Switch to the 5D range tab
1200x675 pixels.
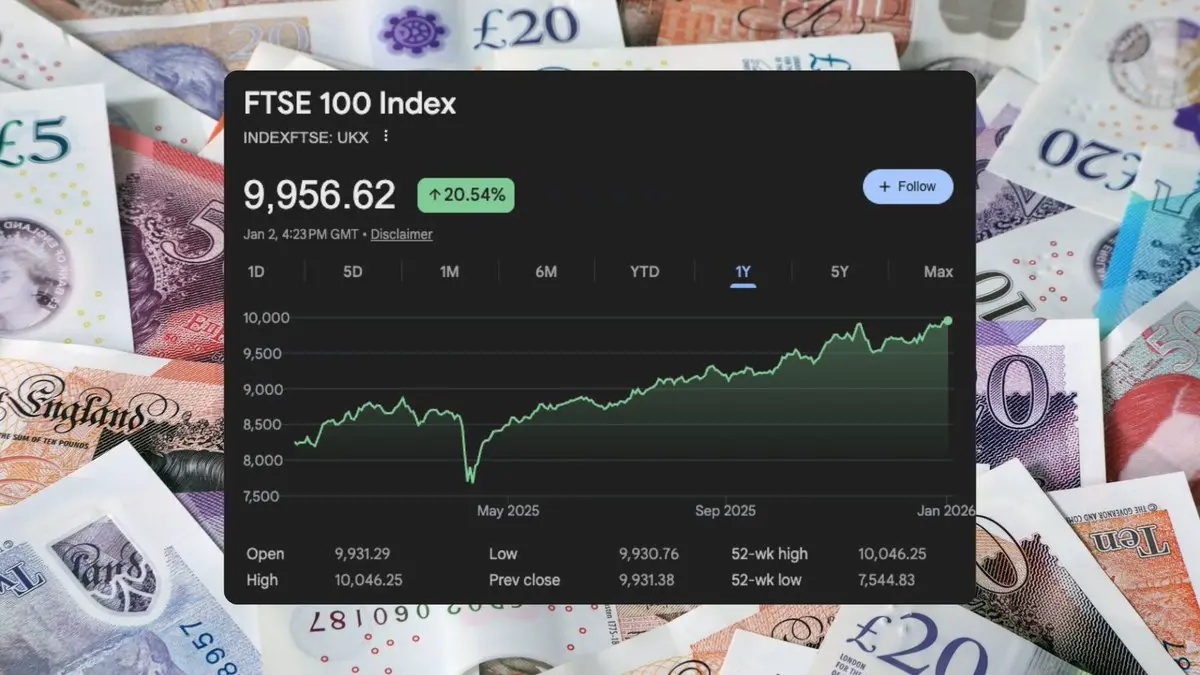[353, 271]
